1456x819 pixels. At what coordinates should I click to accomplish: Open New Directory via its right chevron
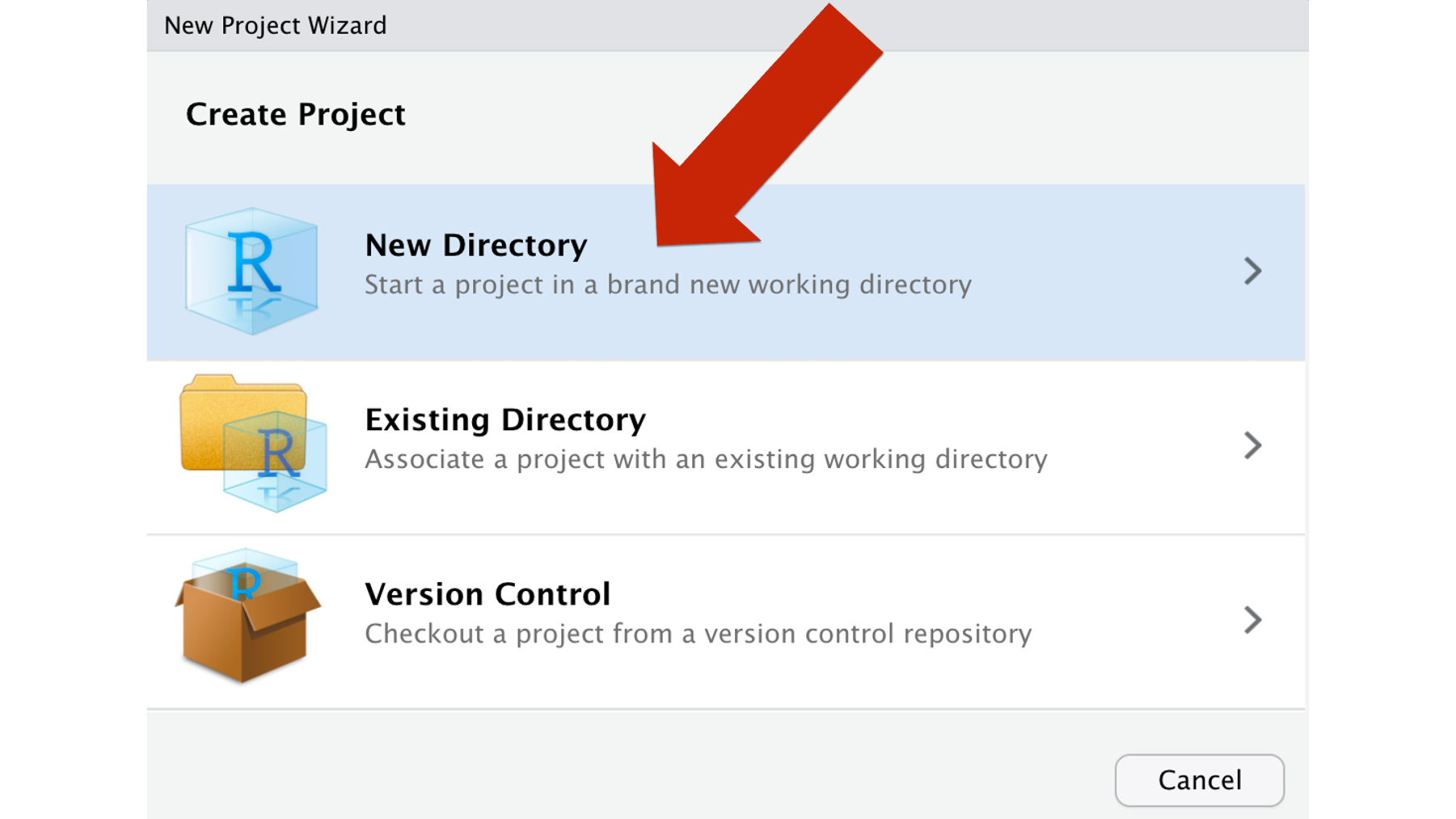[1252, 271]
